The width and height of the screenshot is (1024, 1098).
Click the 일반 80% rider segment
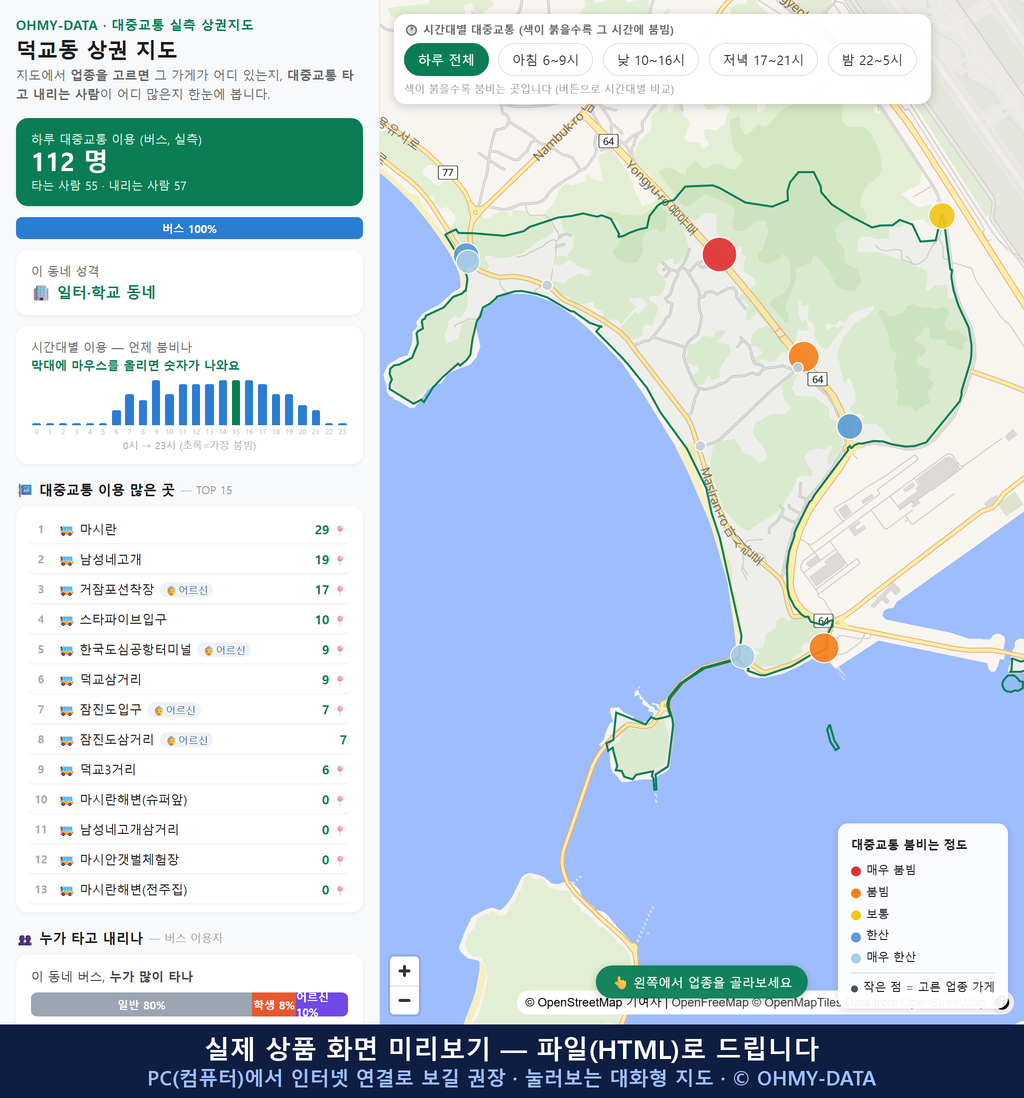coord(141,1005)
